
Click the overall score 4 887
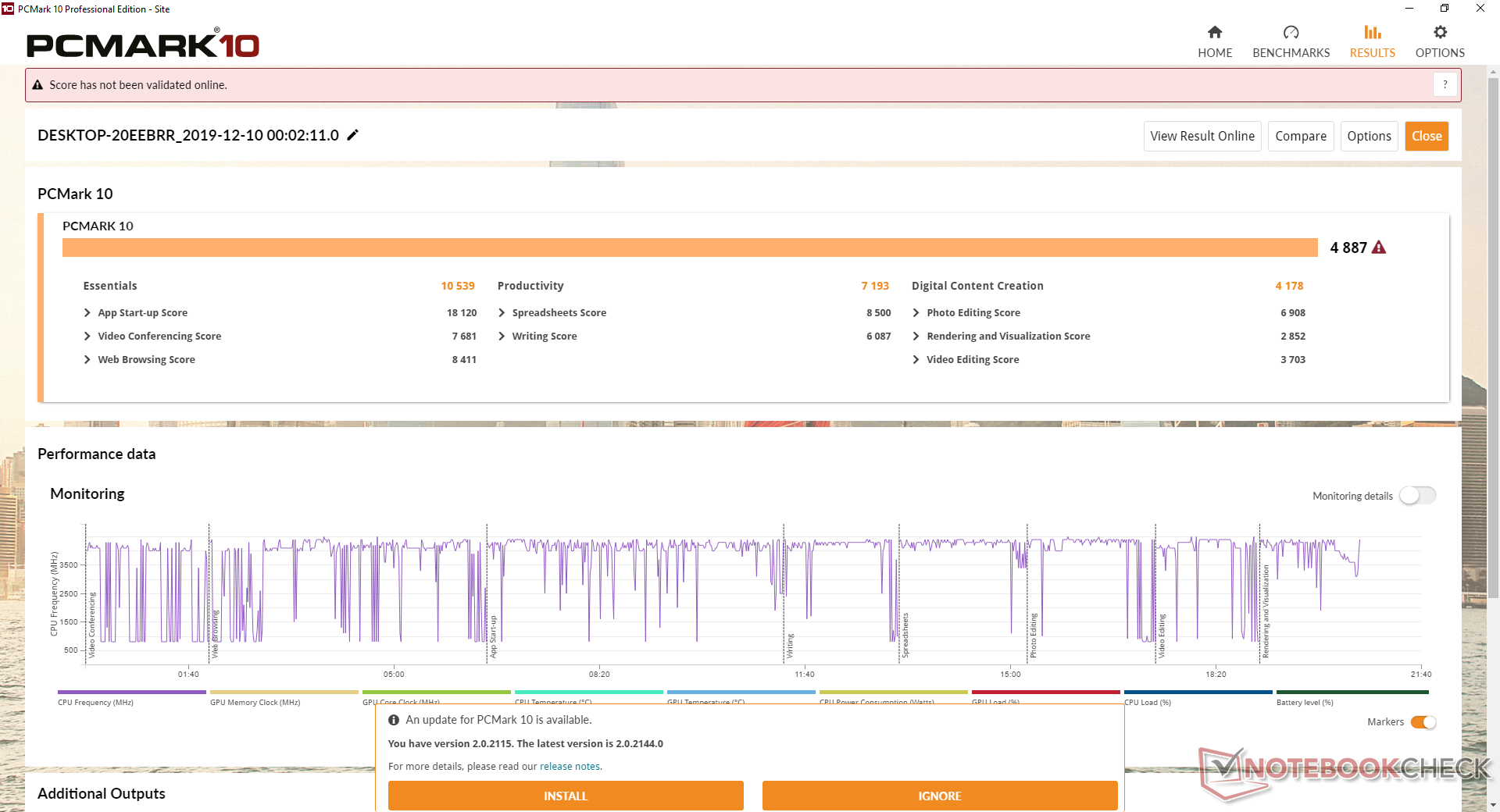point(1348,248)
